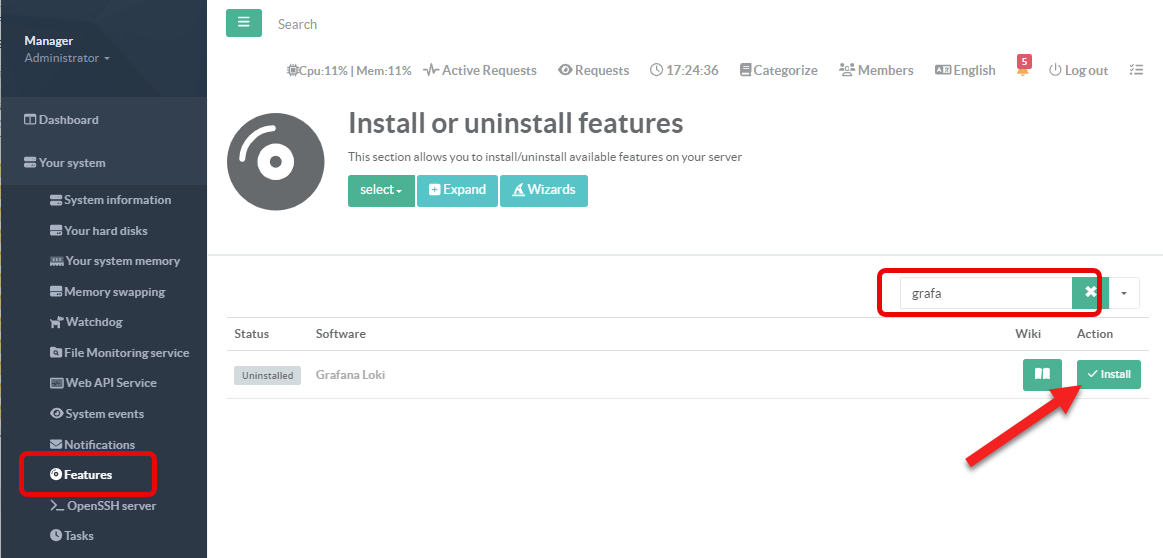Image resolution: width=1163 pixels, height=558 pixels.
Task: Click the clock time display
Action: pyautogui.click(x=684, y=70)
